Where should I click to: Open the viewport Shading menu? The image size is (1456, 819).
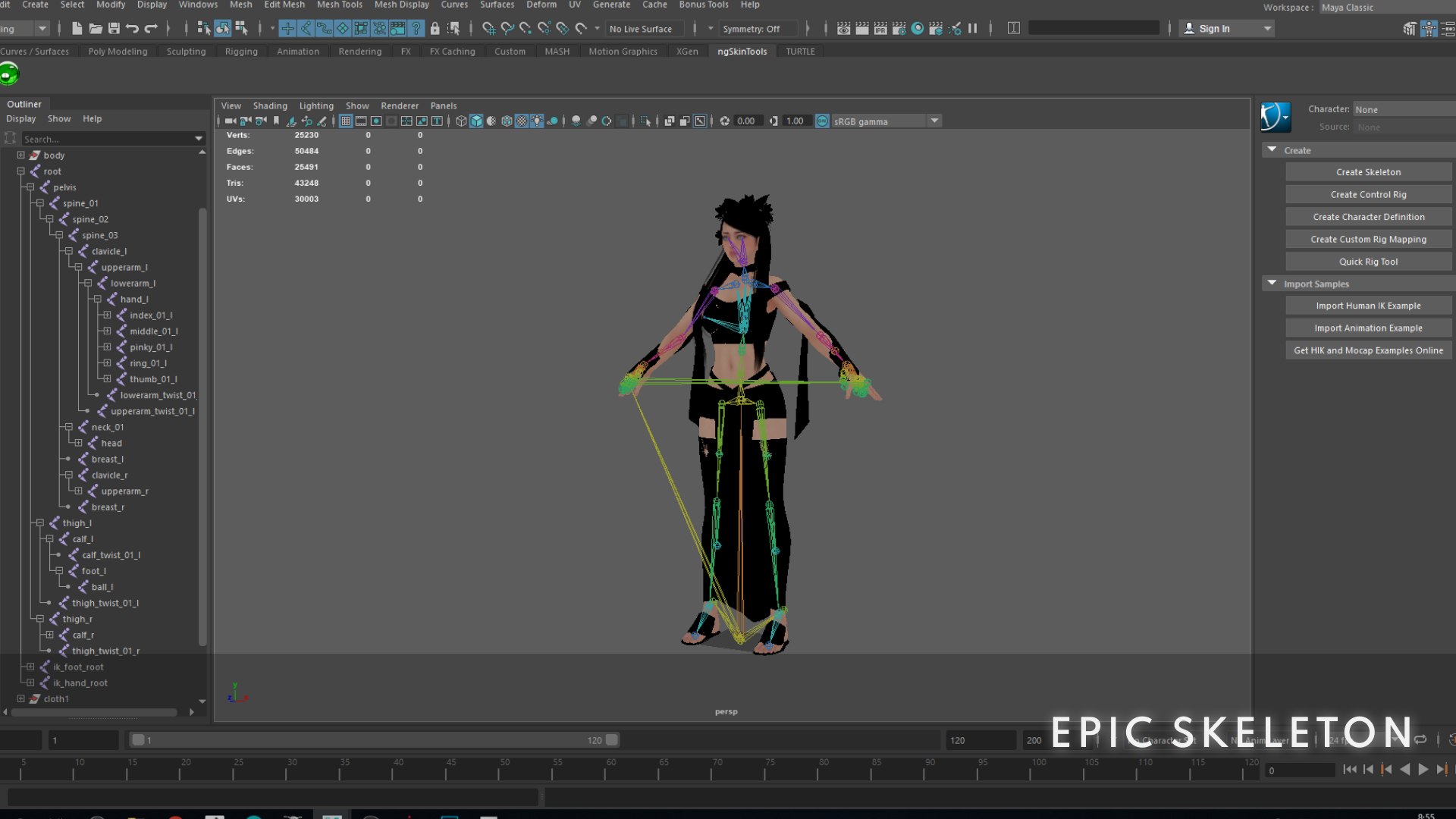270,106
